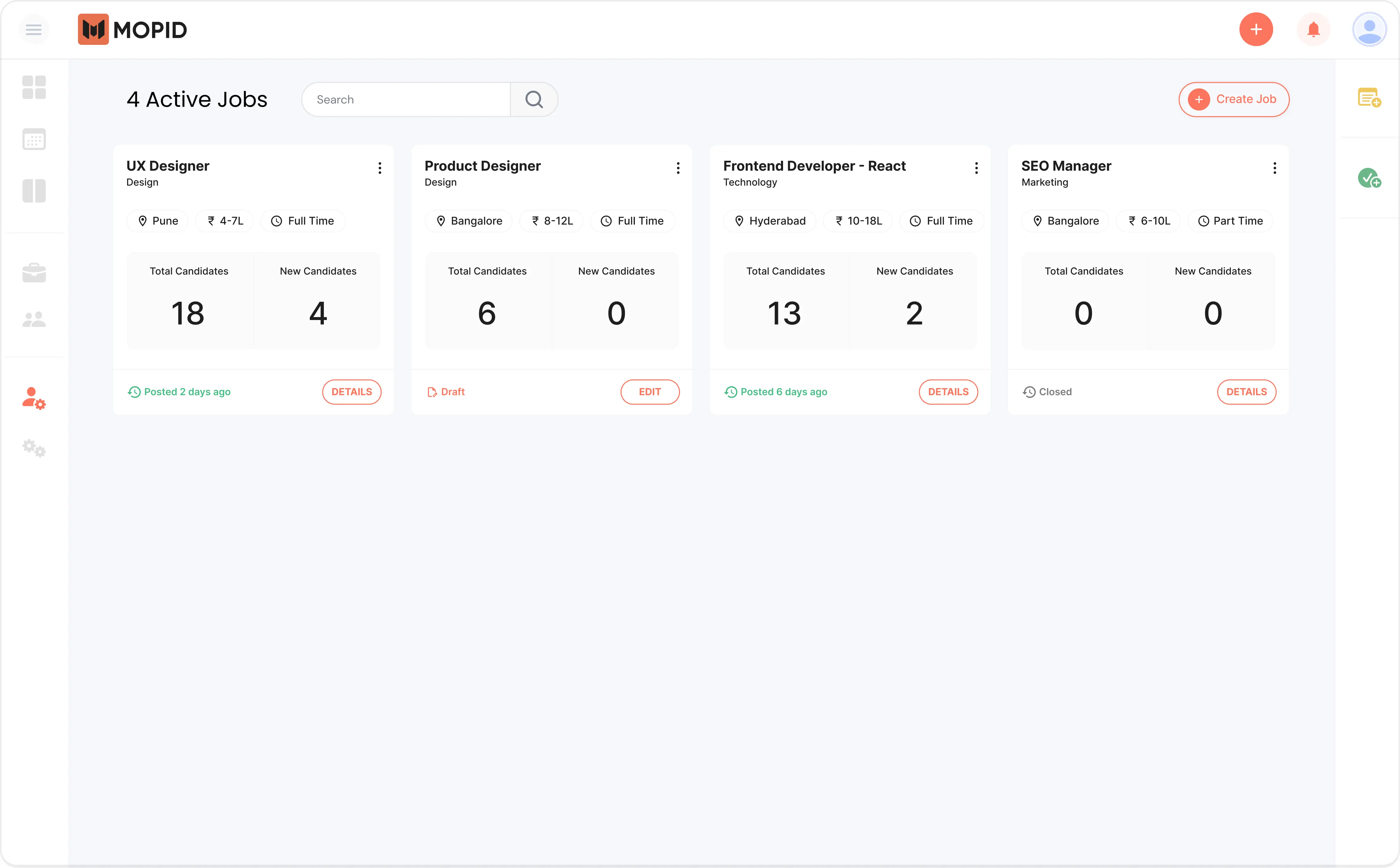Image resolution: width=1400 pixels, height=868 pixels.
Task: Click the search magnifier icon
Action: tap(534, 99)
